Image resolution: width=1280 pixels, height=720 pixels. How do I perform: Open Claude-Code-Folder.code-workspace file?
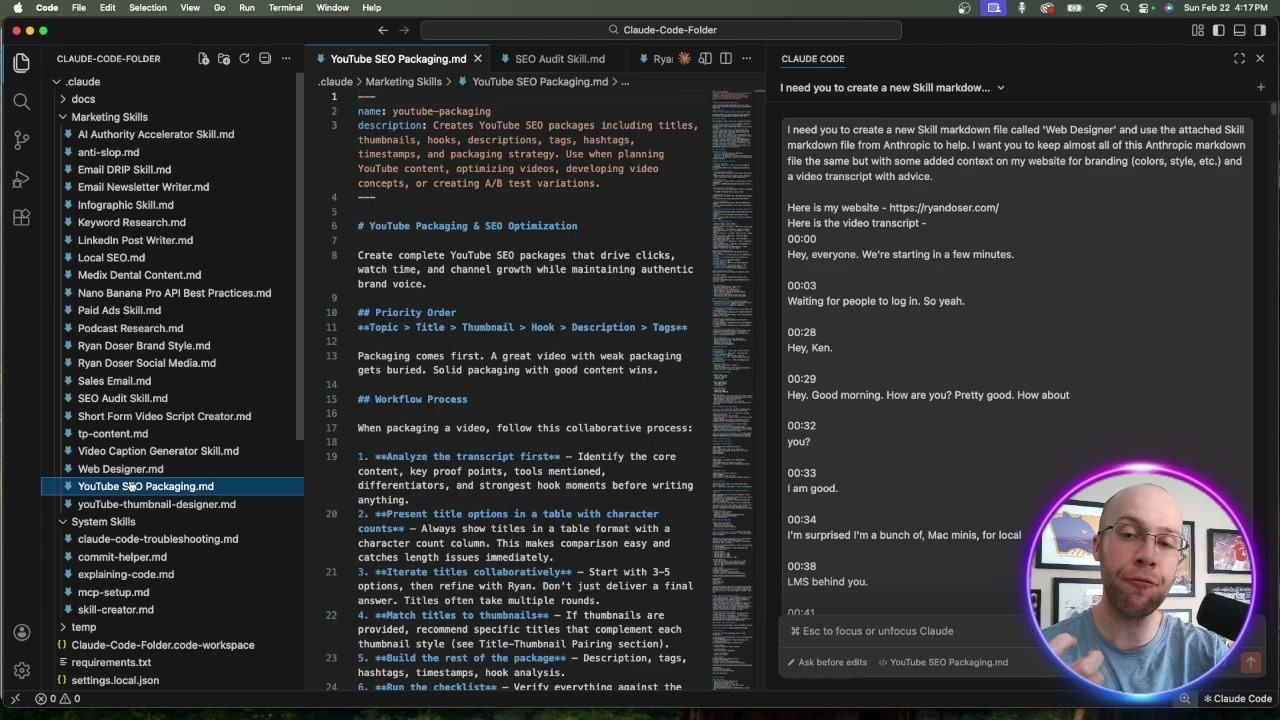[x=162, y=645]
